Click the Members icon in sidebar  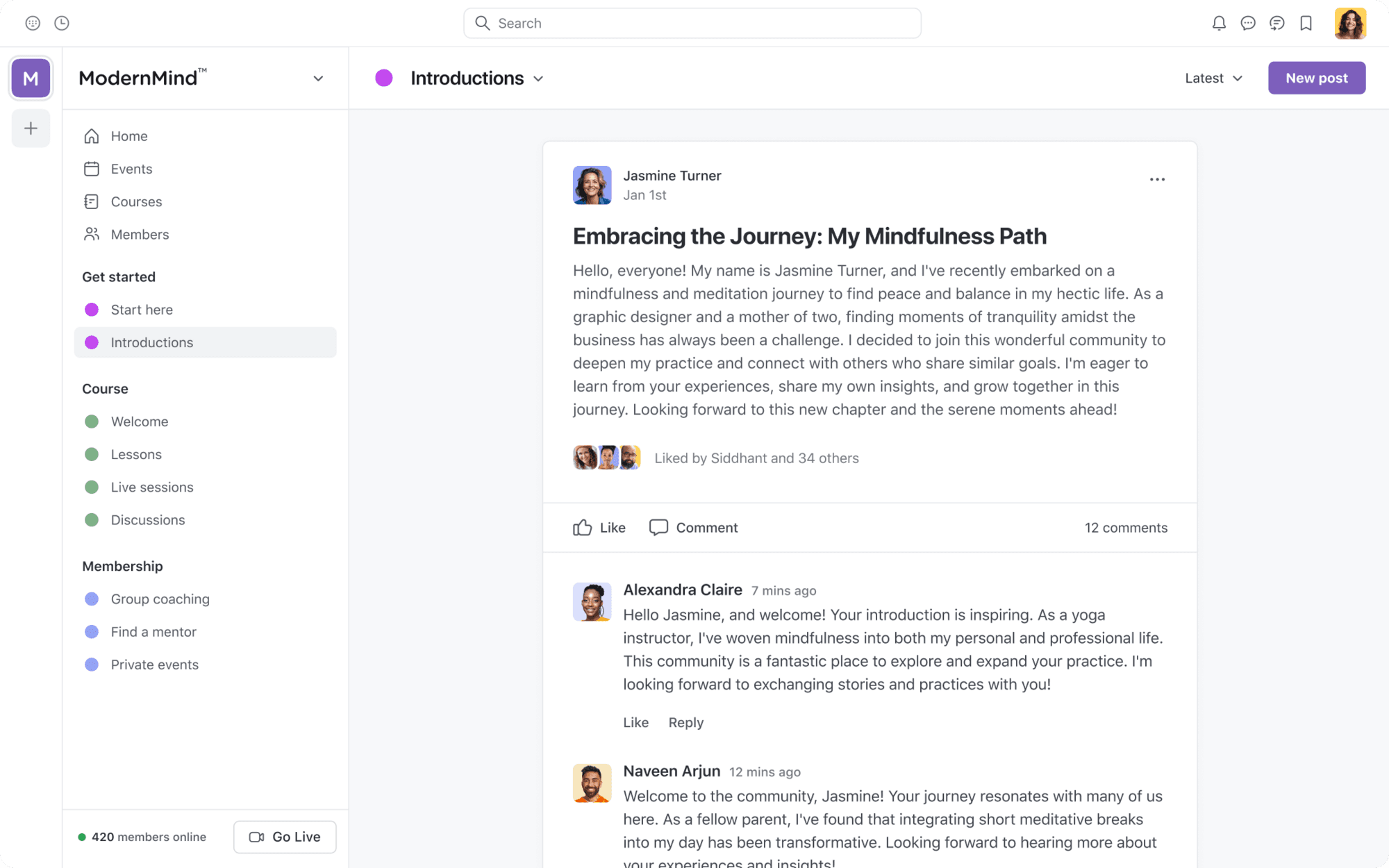(x=91, y=234)
